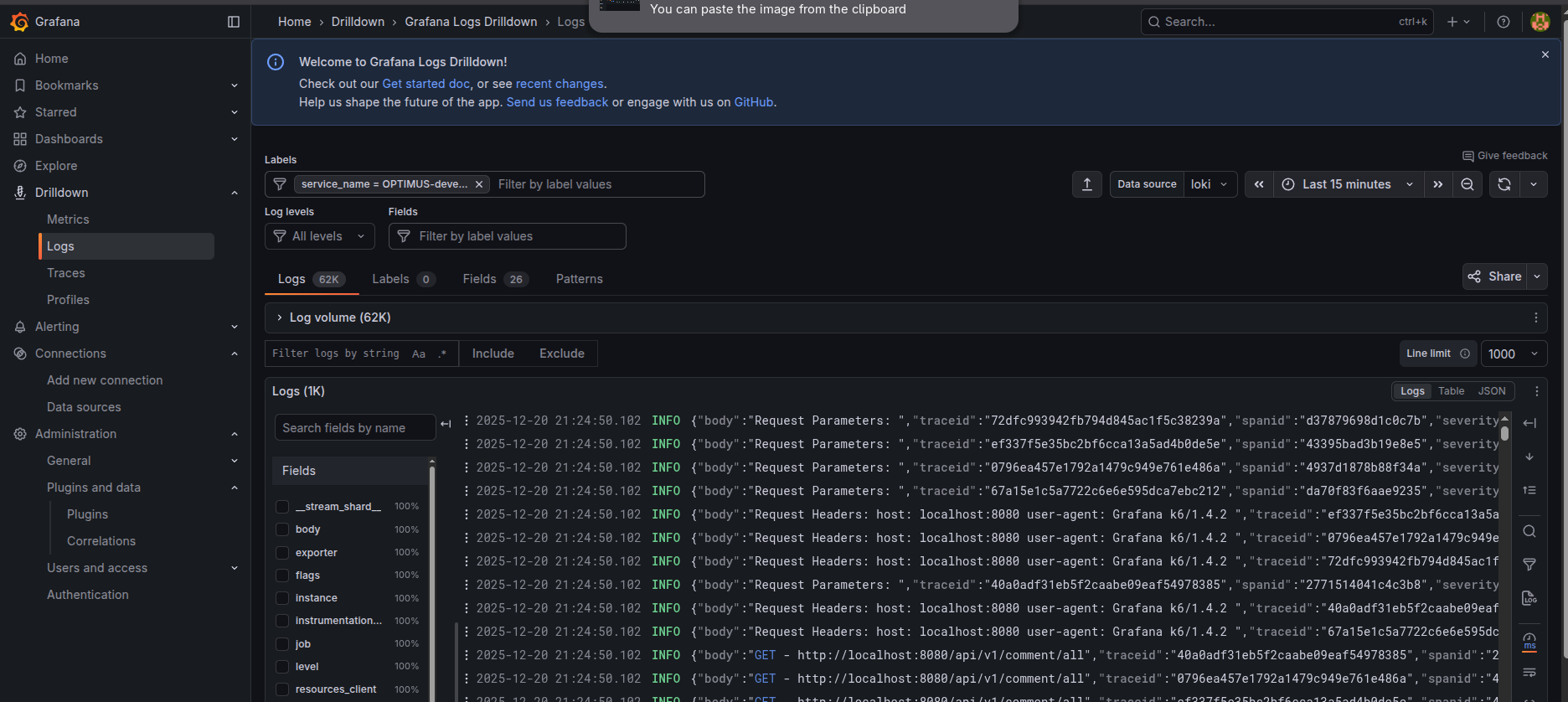Click the Filter logs by string field
This screenshot has width=1568, height=702.
click(337, 354)
